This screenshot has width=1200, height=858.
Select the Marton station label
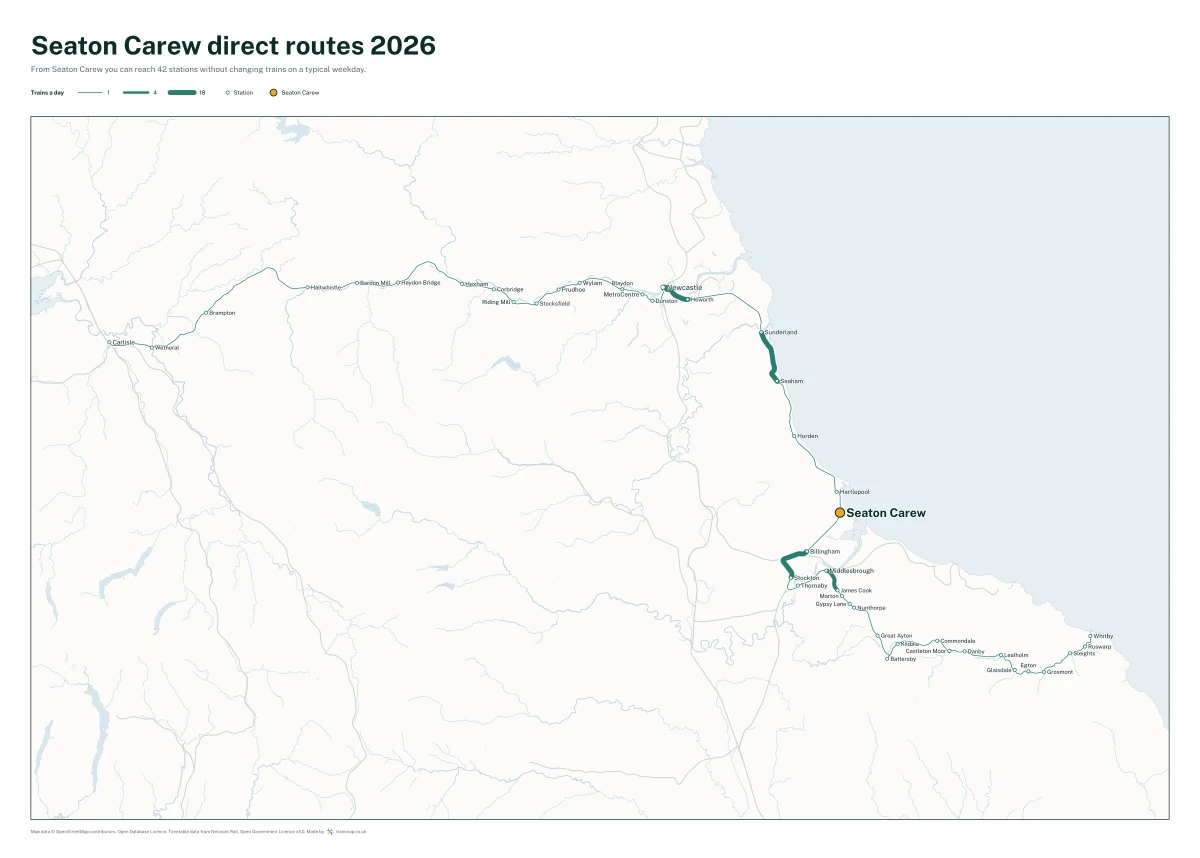tap(829, 596)
